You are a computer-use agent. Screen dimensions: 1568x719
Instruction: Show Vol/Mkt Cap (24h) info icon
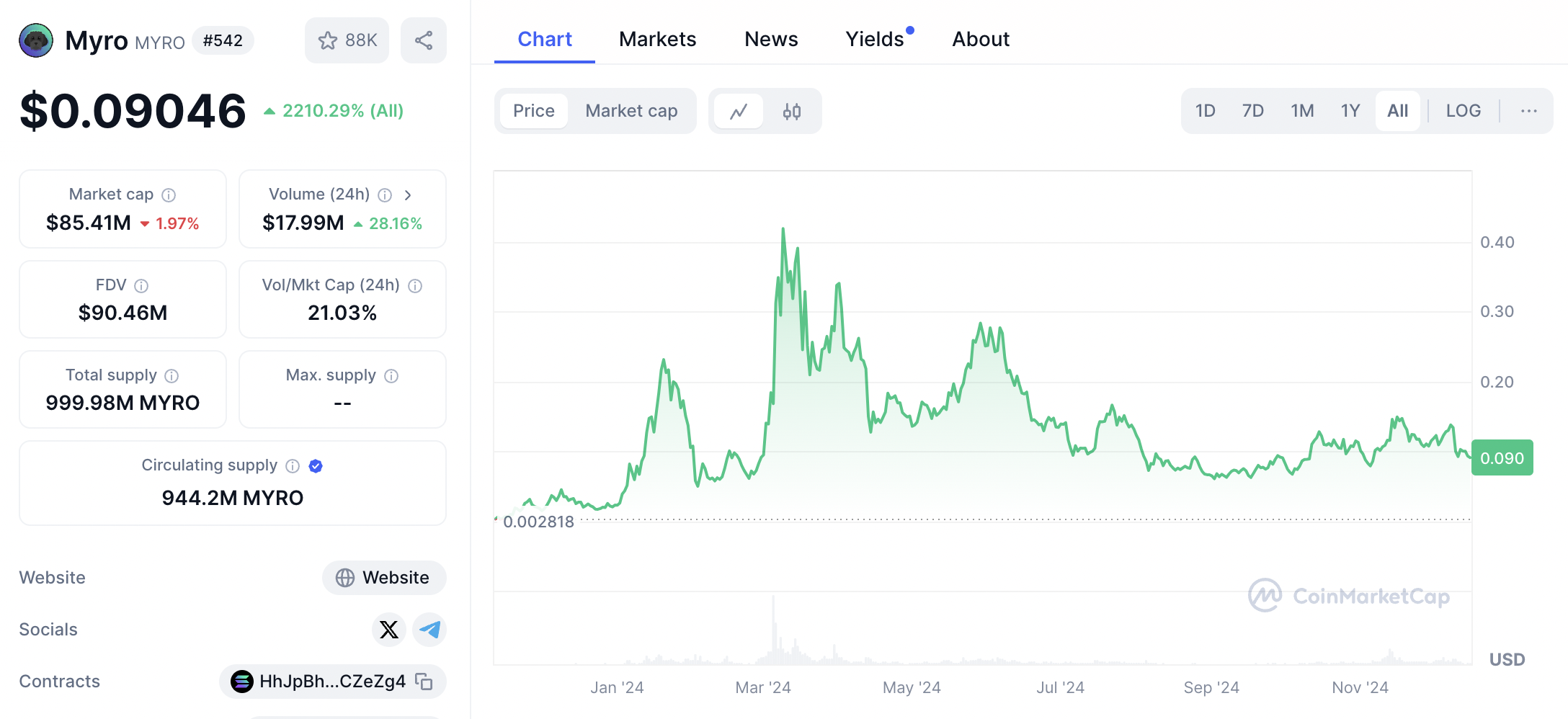[415, 286]
